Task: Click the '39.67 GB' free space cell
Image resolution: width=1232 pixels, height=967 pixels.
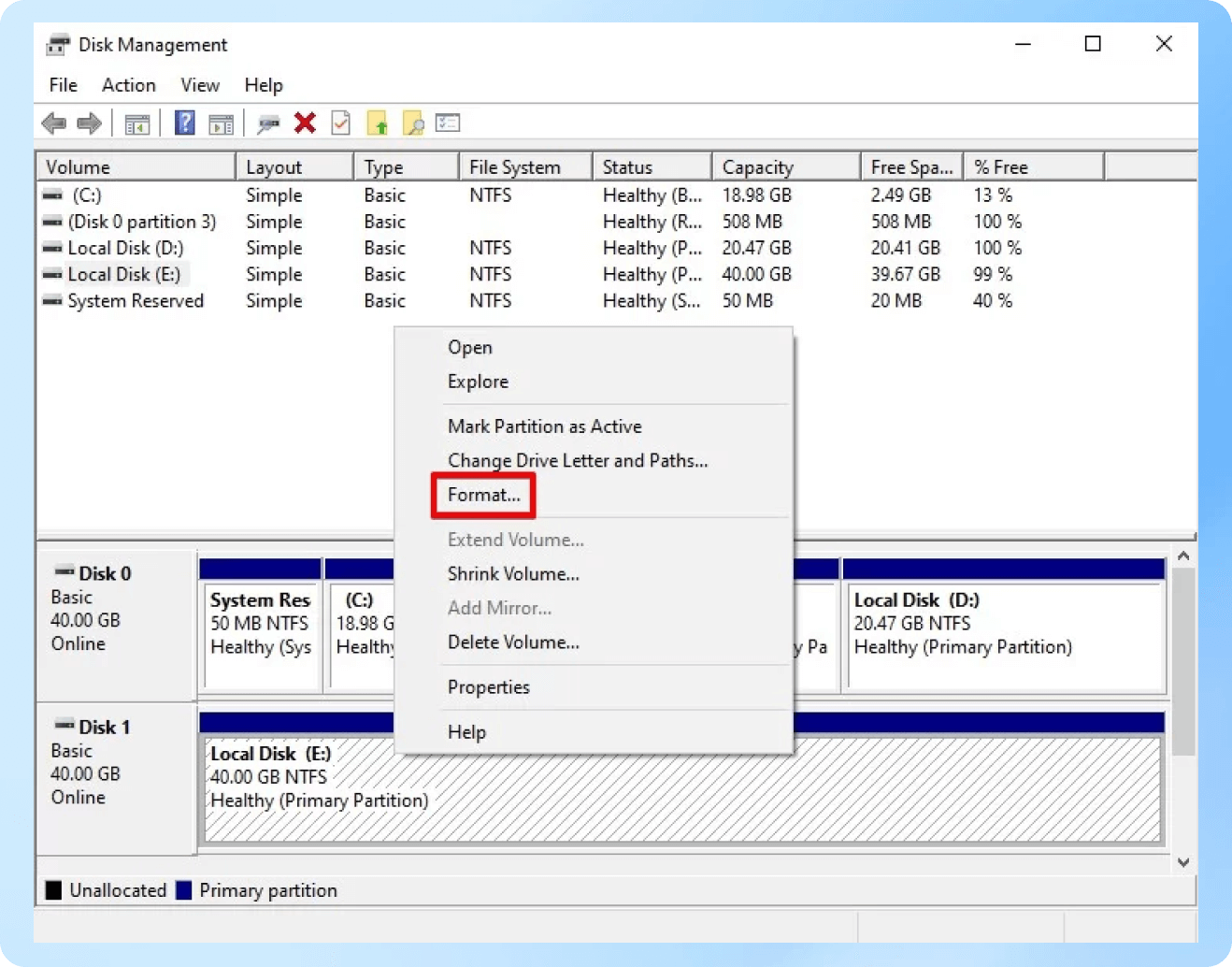Action: tap(906, 274)
